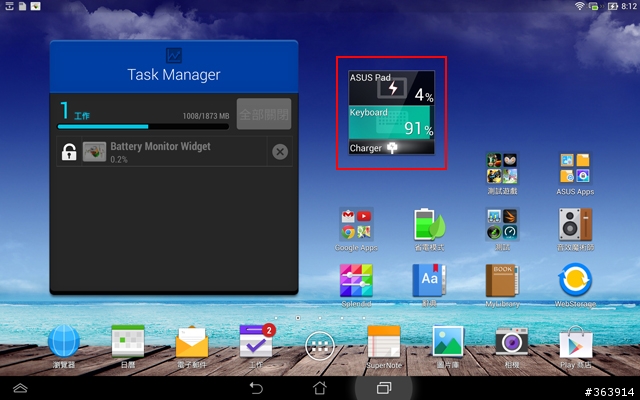Open the battery charging status icon
The height and width of the screenshot is (400, 640).
click(613, 6)
